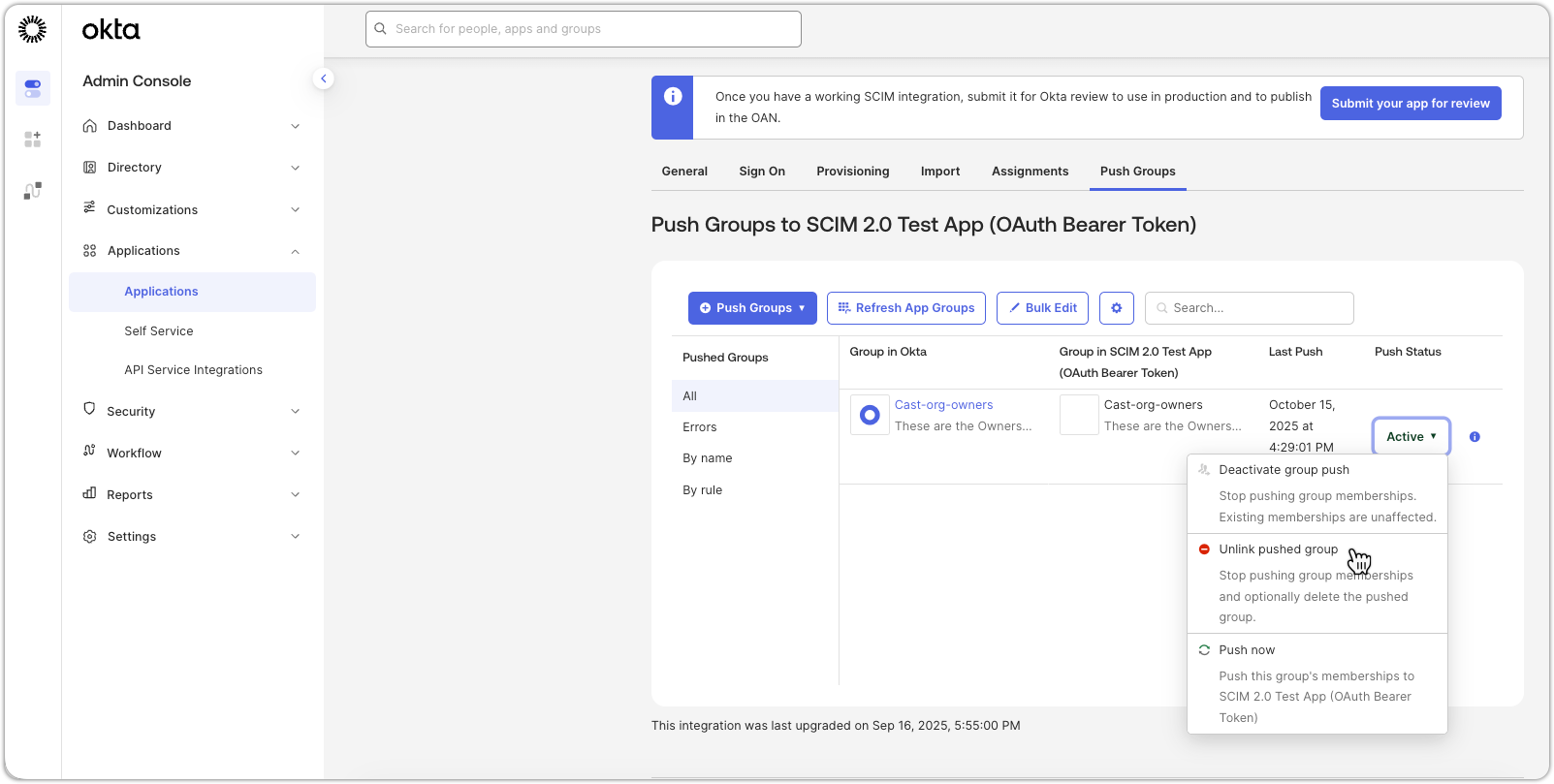The image size is (1554, 784).
Task: Click the Cast-org-owners Okta group icon
Action: (870, 415)
